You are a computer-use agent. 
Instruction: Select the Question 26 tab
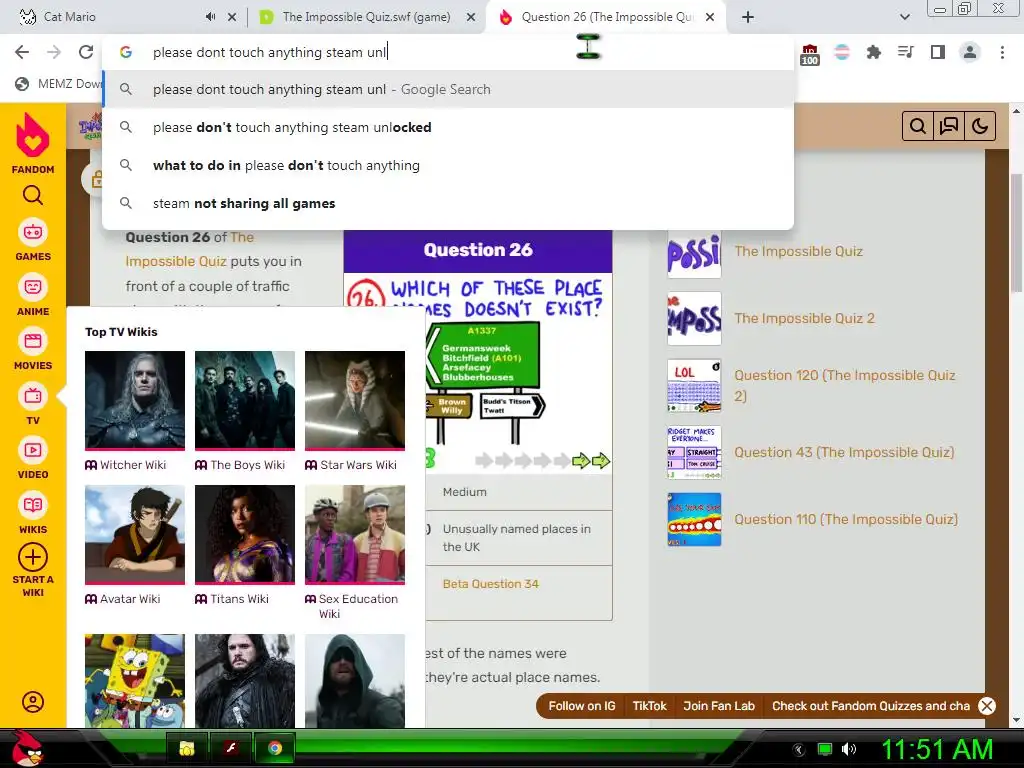point(607,17)
